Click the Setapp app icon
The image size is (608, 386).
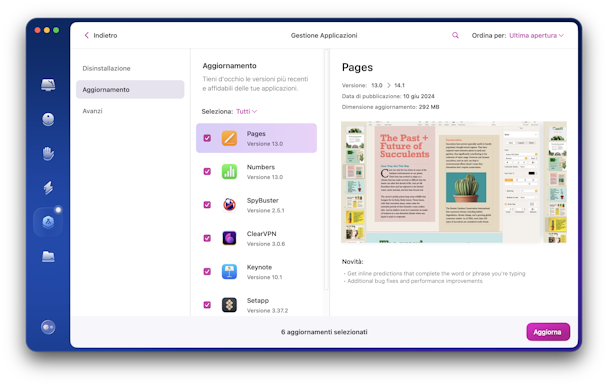click(229, 305)
